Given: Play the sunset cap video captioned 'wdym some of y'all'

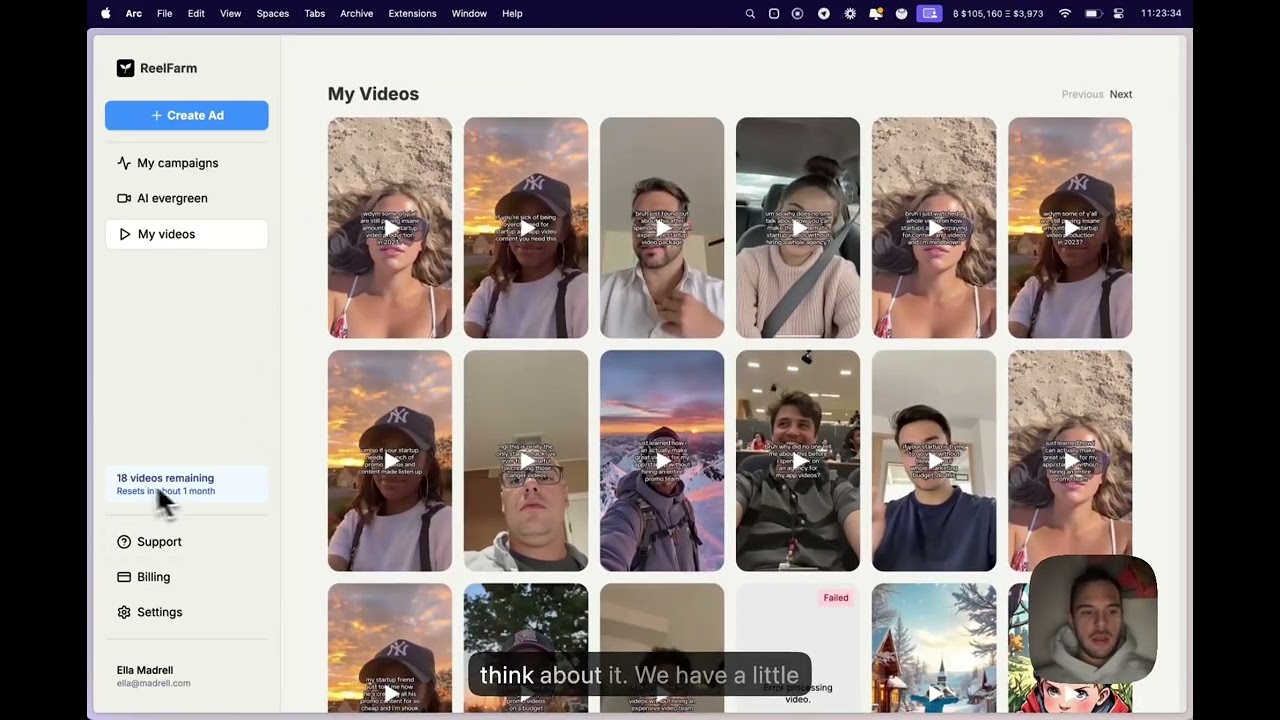Looking at the screenshot, I should (1070, 228).
